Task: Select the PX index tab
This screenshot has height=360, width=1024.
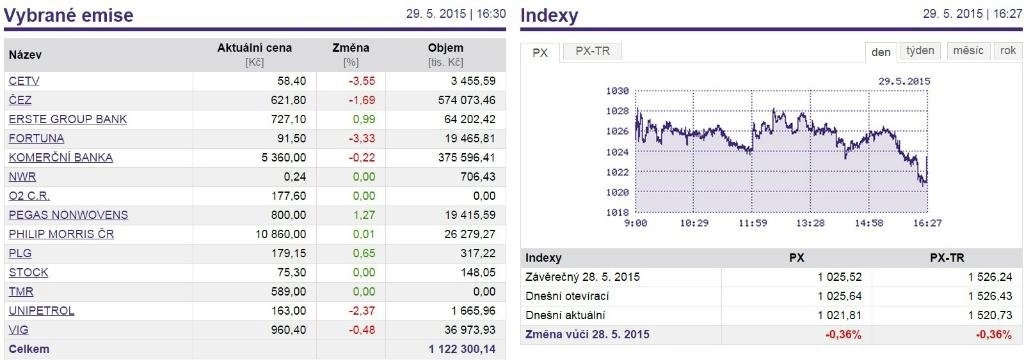Action: [540, 53]
